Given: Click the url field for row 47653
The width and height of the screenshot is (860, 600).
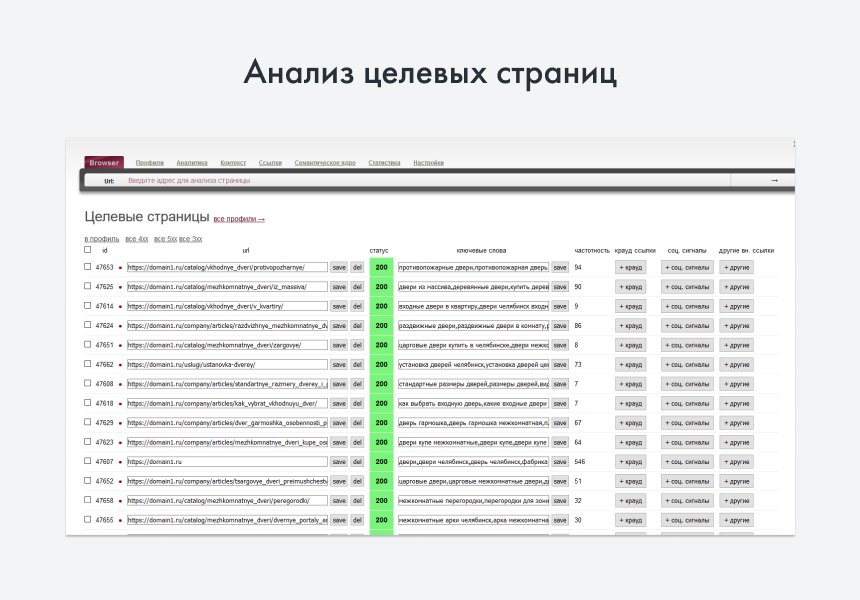Looking at the screenshot, I should point(227,268).
